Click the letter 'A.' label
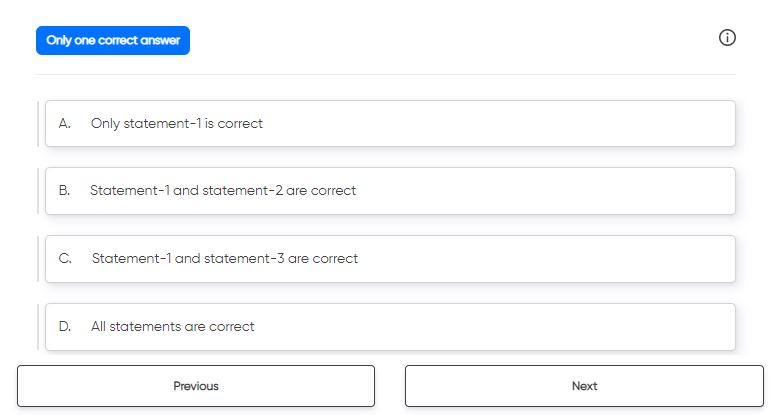780x415 pixels. coord(65,123)
